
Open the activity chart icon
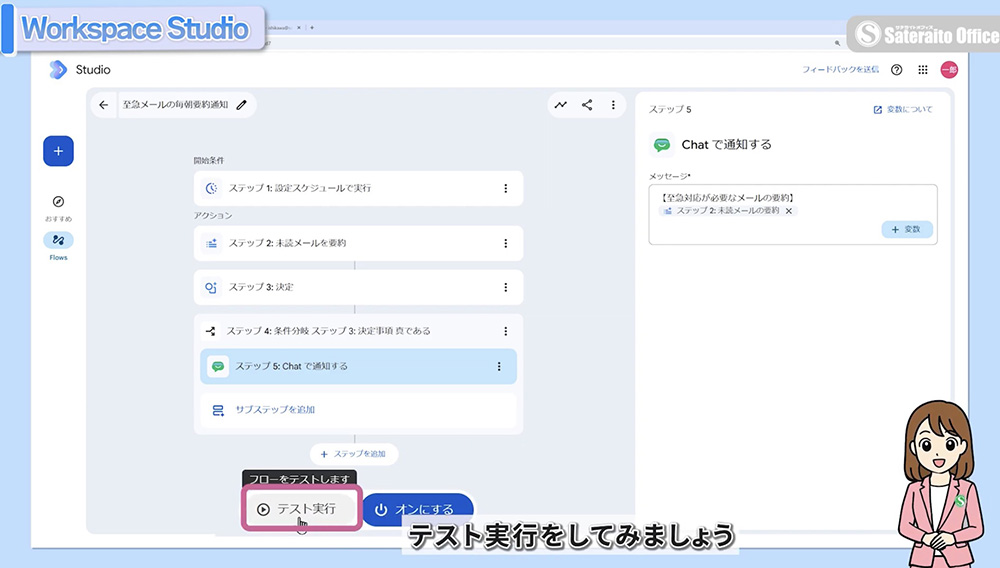[561, 105]
